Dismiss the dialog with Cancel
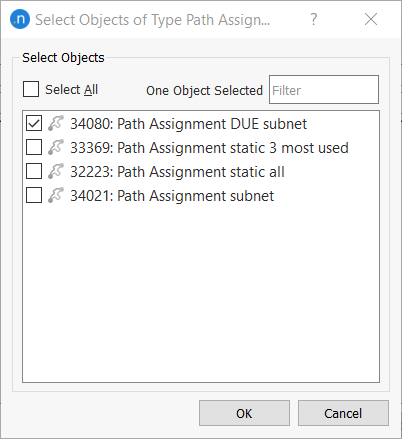The image size is (402, 439). coord(343,413)
